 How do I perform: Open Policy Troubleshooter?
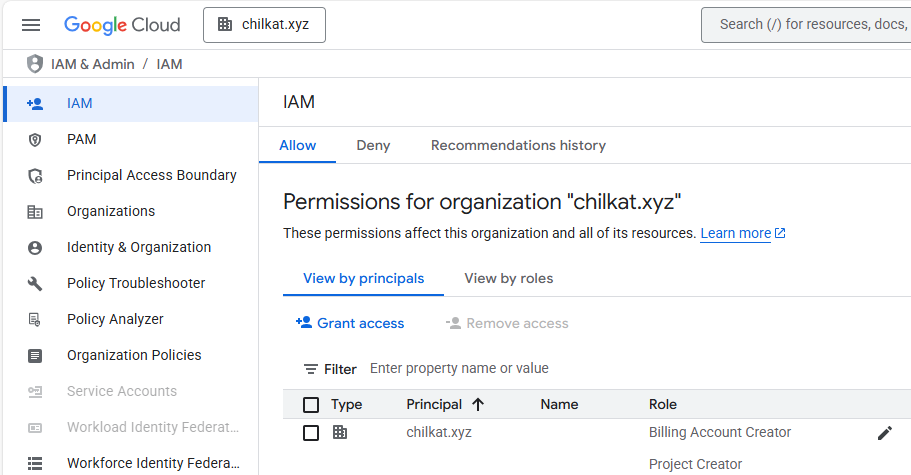tap(131, 283)
